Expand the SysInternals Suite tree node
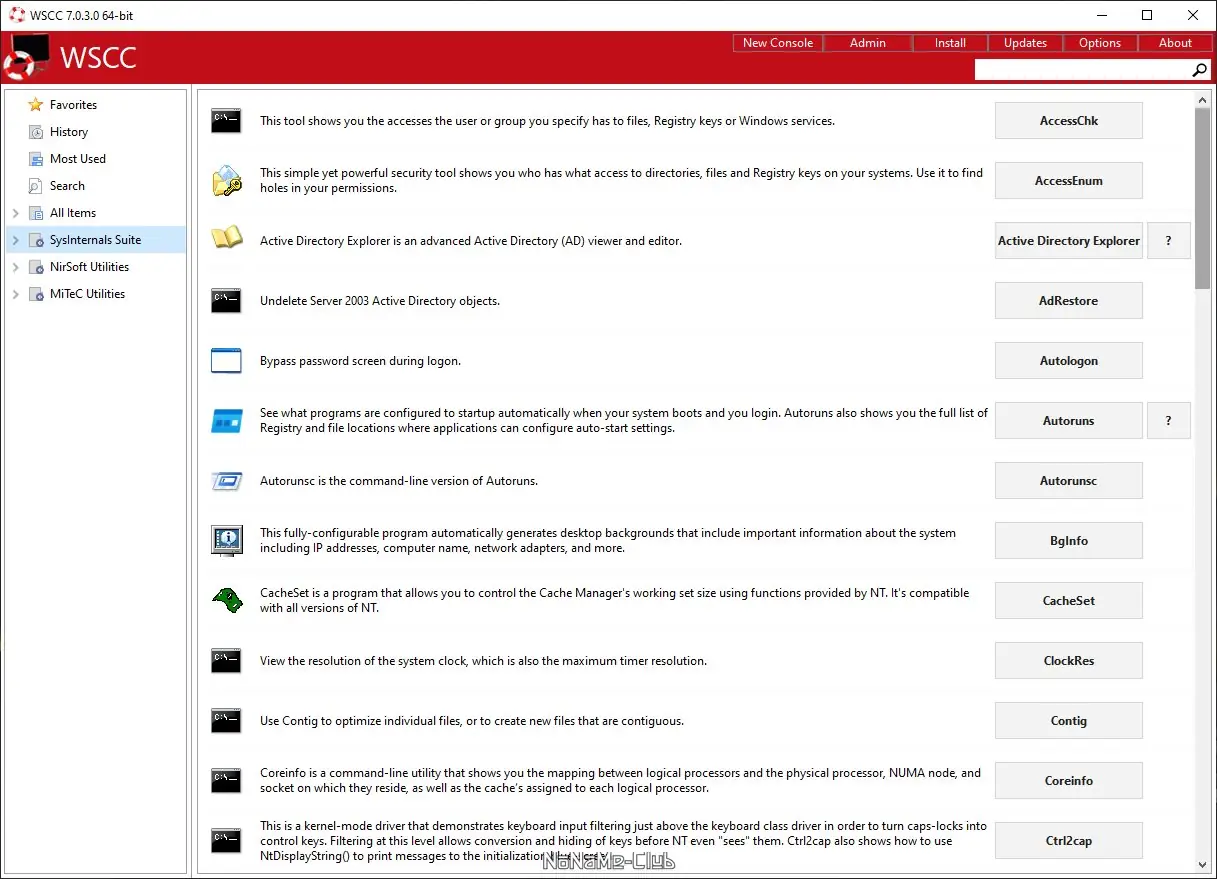This screenshot has height=879, width=1217. point(14,239)
